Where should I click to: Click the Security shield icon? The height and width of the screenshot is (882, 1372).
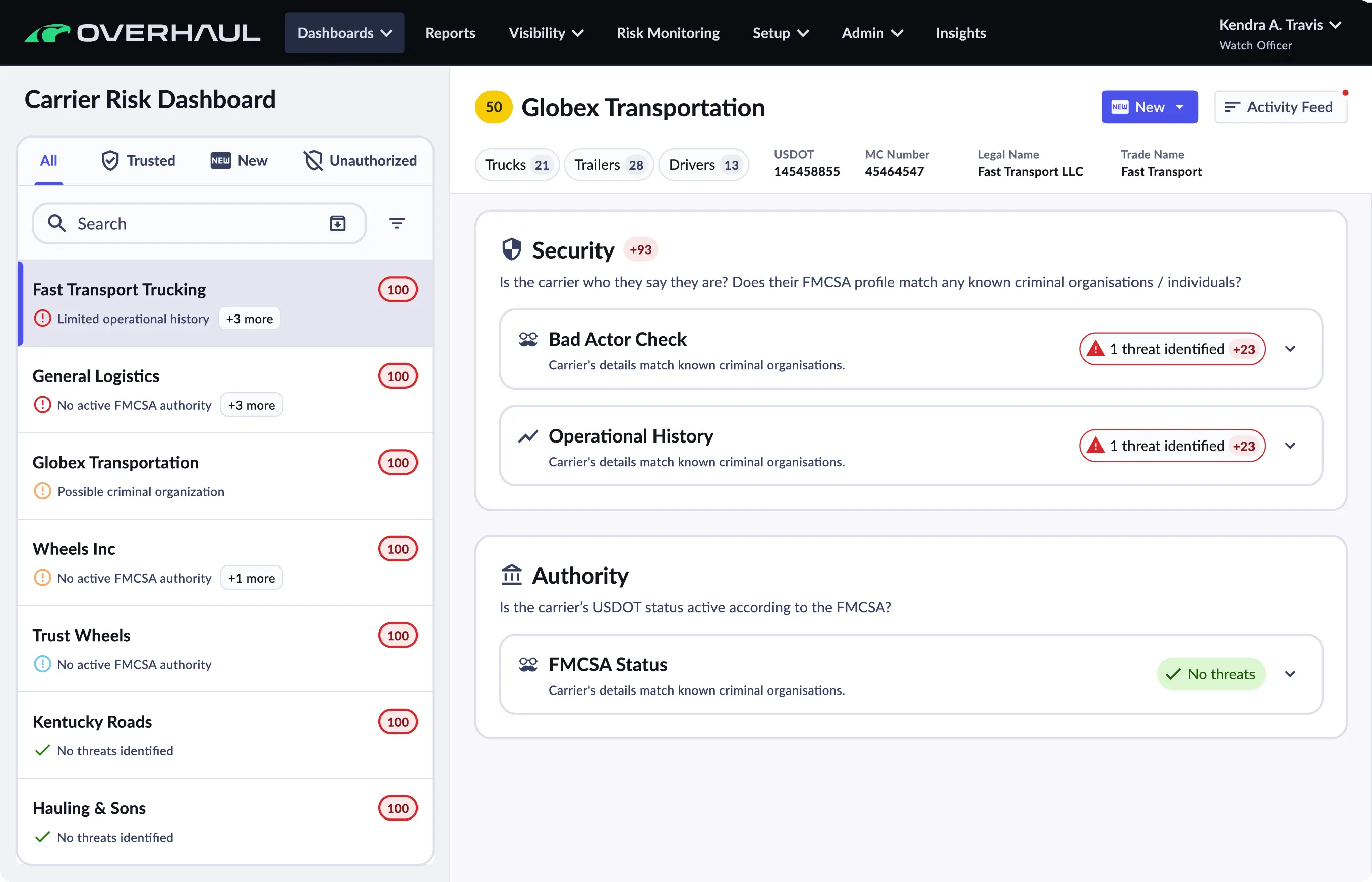click(512, 249)
